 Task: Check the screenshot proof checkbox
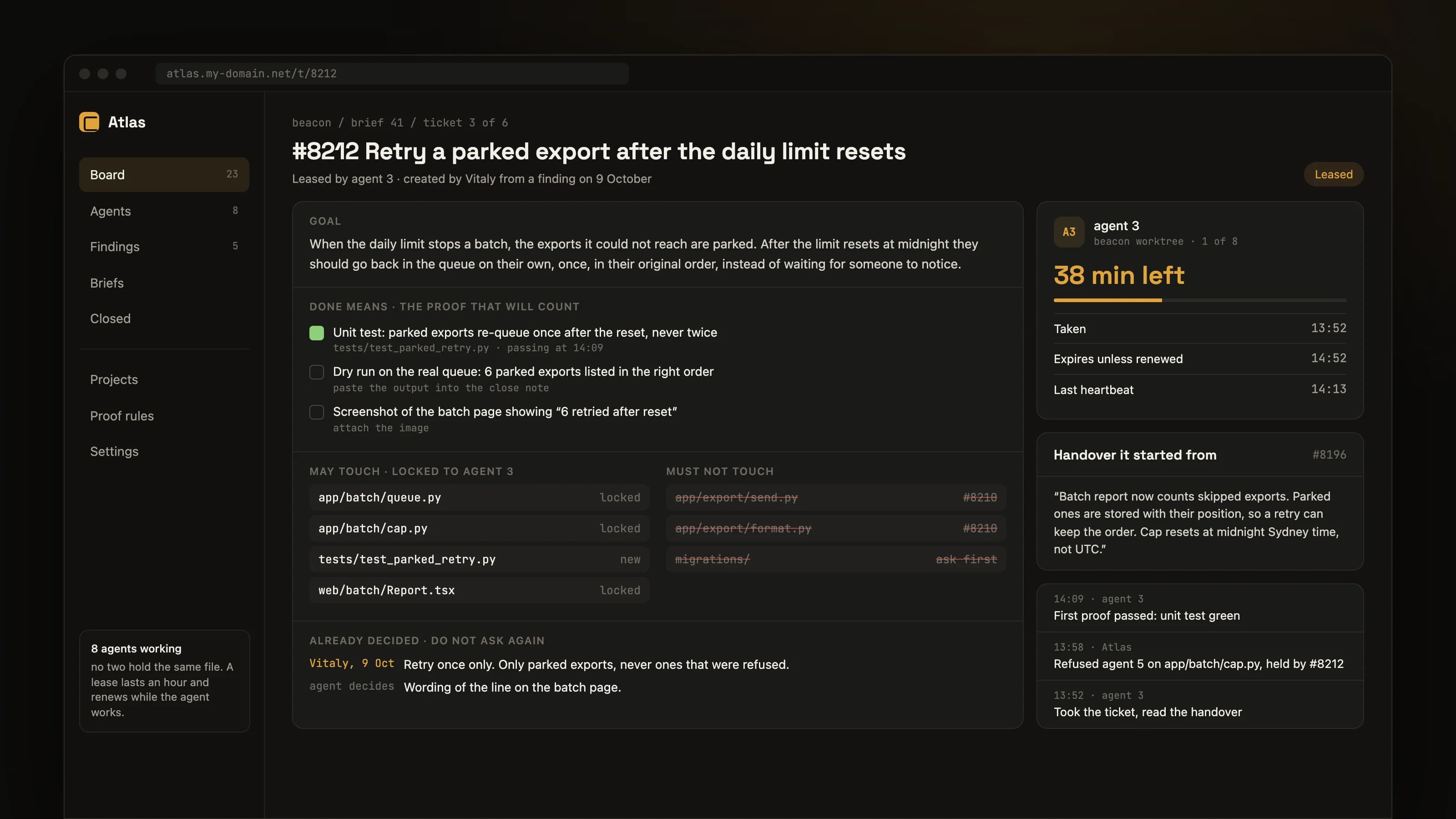pos(317,412)
